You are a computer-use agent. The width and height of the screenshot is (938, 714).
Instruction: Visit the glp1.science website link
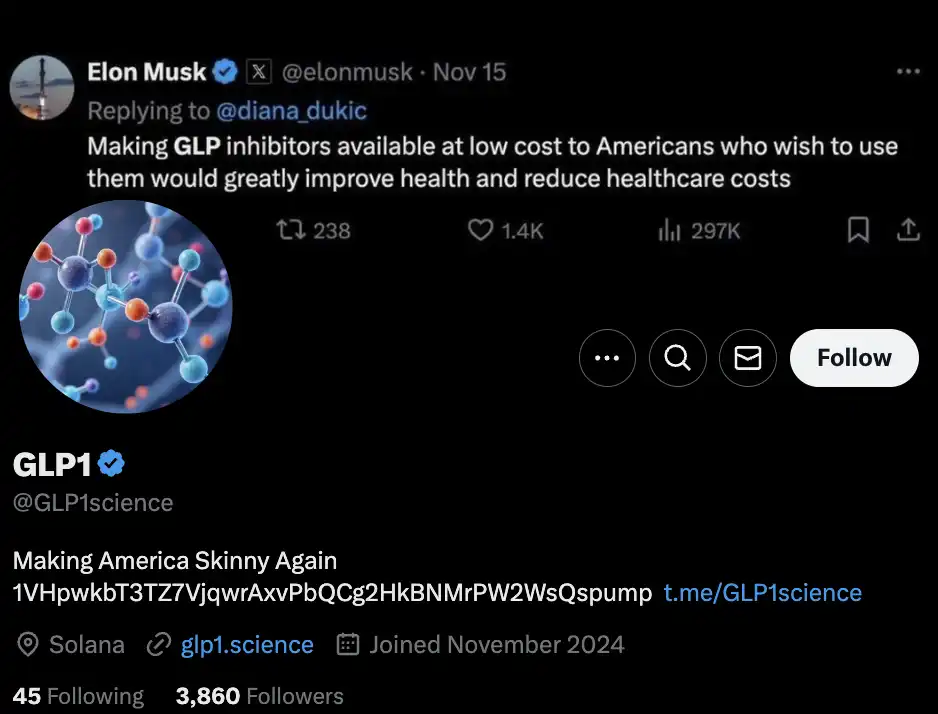(247, 645)
